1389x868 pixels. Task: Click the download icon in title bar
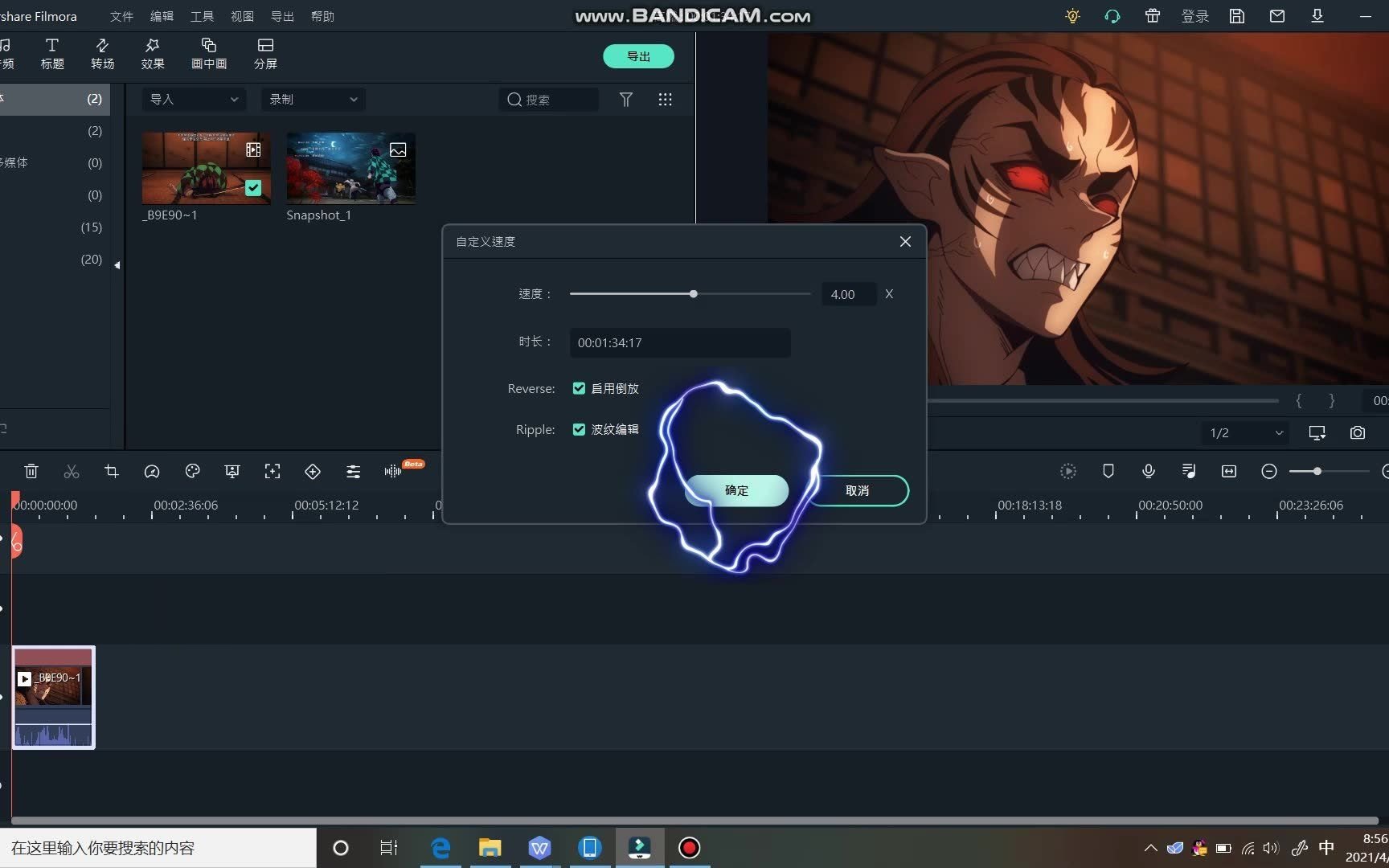(1317, 16)
